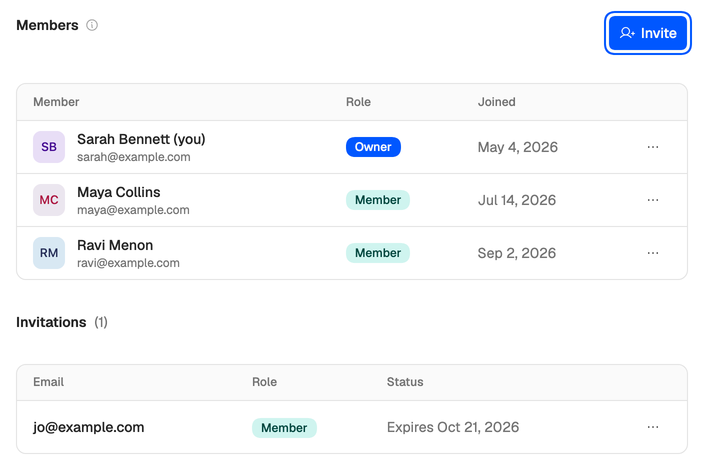Click the Invitations heading
This screenshot has width=704, height=470.
pos(51,322)
